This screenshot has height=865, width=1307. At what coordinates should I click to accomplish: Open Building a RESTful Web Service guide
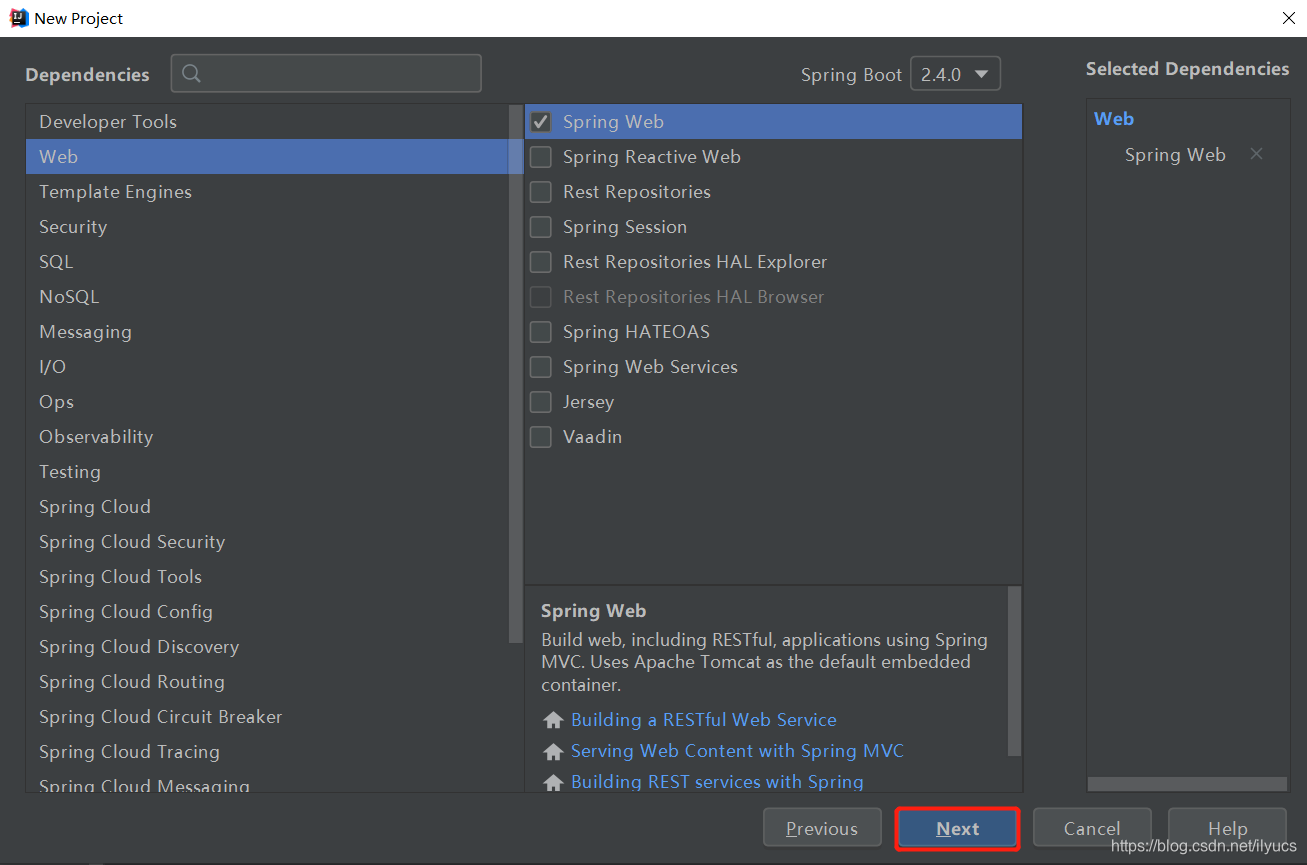(704, 720)
